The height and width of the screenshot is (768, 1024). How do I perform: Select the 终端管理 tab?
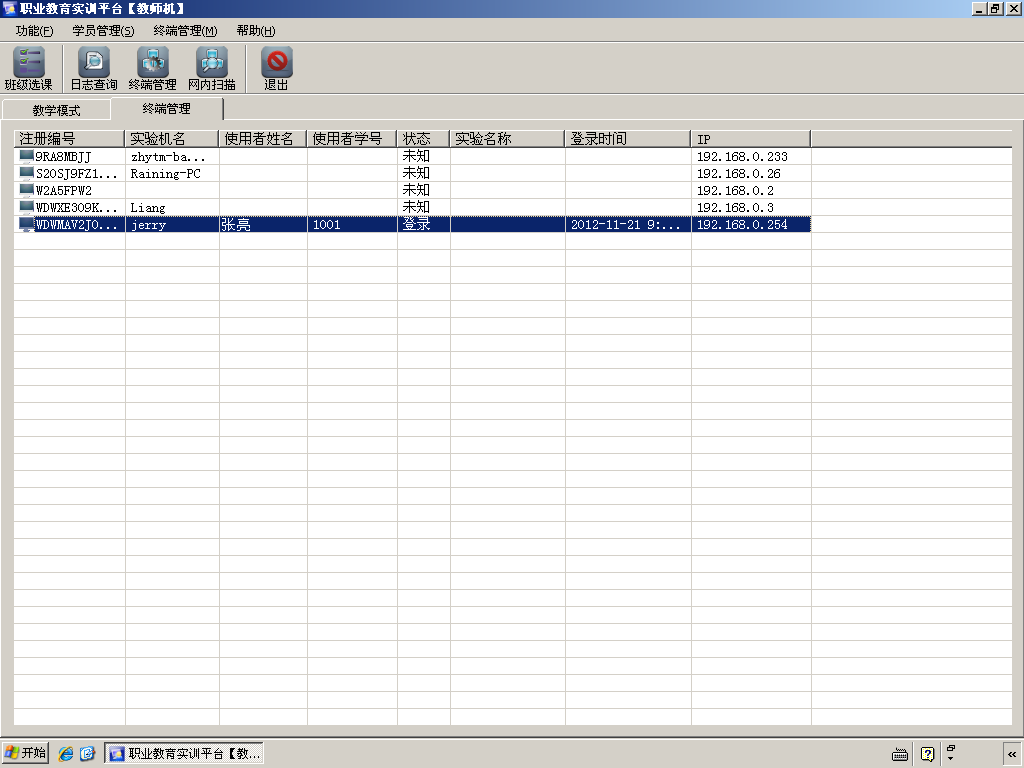pyautogui.click(x=167, y=108)
